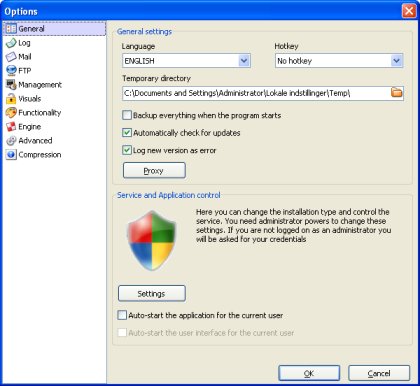
Task: Click the Temporary directory label
Action: coord(156,78)
